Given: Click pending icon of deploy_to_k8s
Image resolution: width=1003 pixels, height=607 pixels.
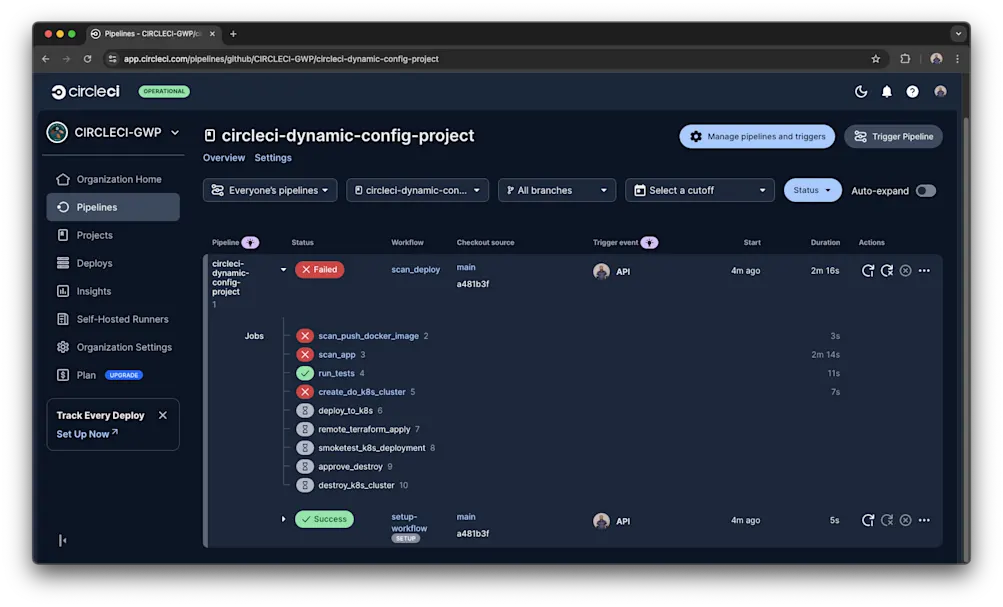Looking at the screenshot, I should pos(304,411).
